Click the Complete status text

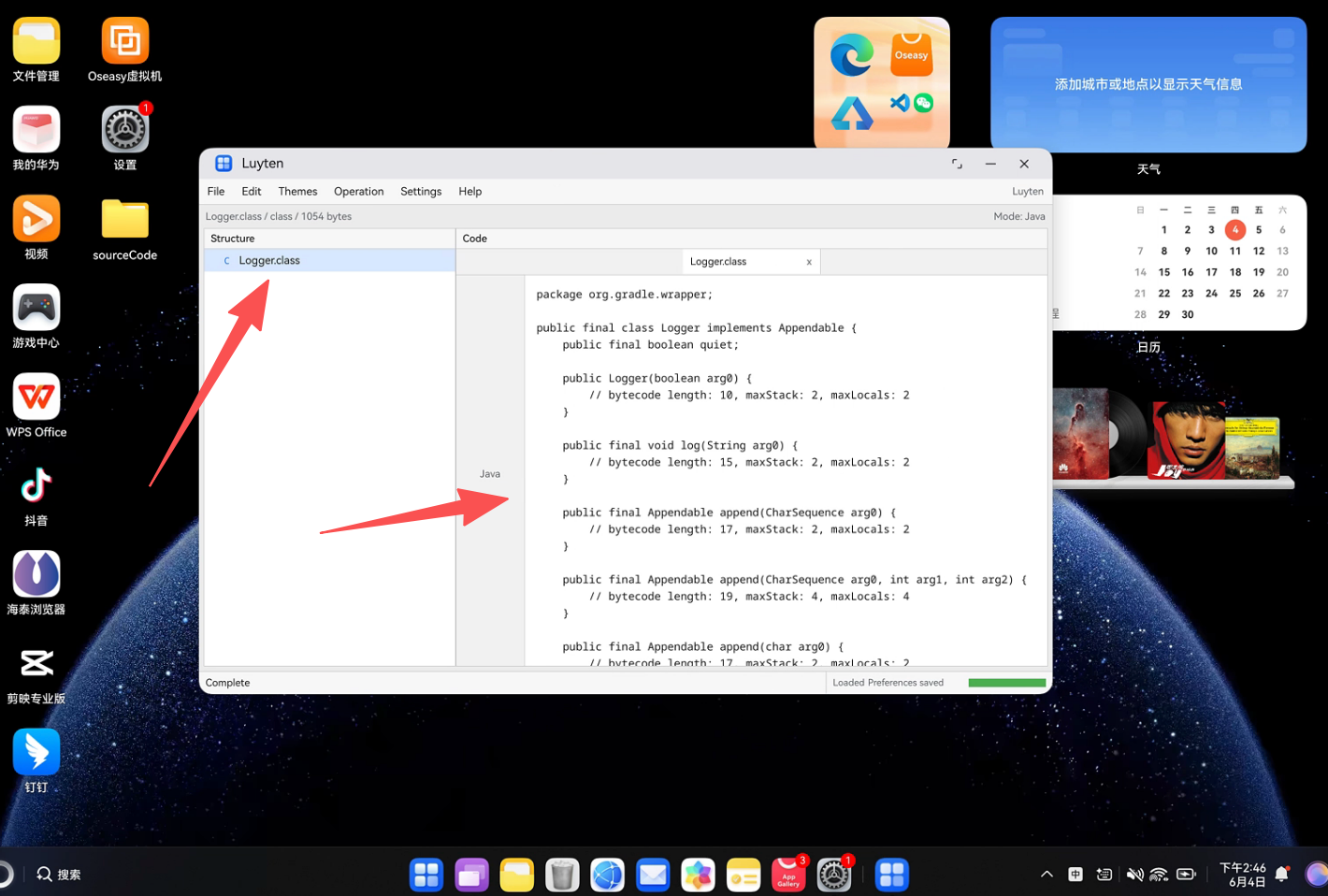[x=228, y=683]
